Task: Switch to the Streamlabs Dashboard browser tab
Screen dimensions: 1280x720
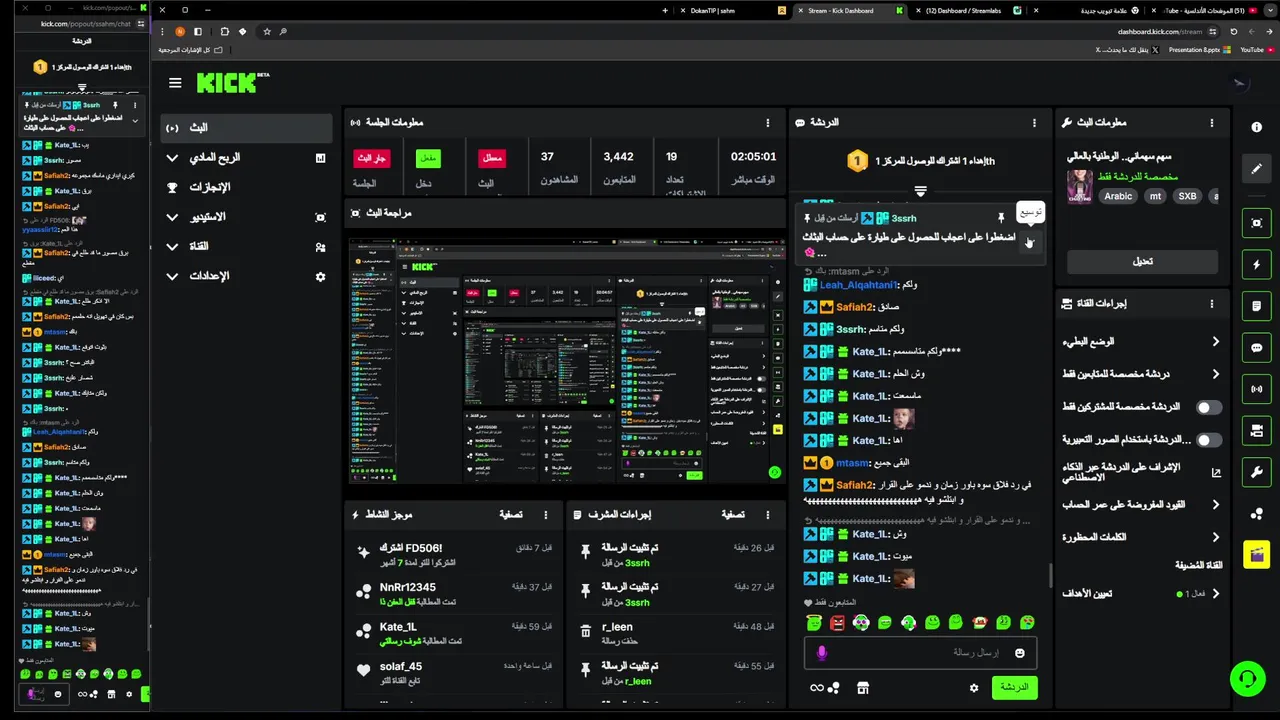Action: [963, 10]
